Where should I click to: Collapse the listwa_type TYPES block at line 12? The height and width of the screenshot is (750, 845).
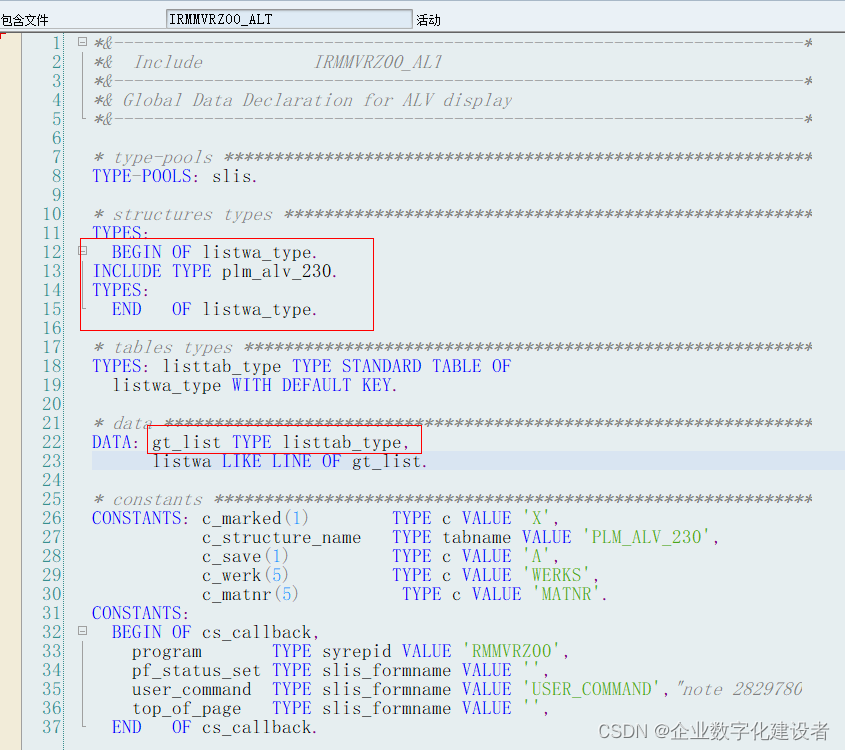click(83, 252)
